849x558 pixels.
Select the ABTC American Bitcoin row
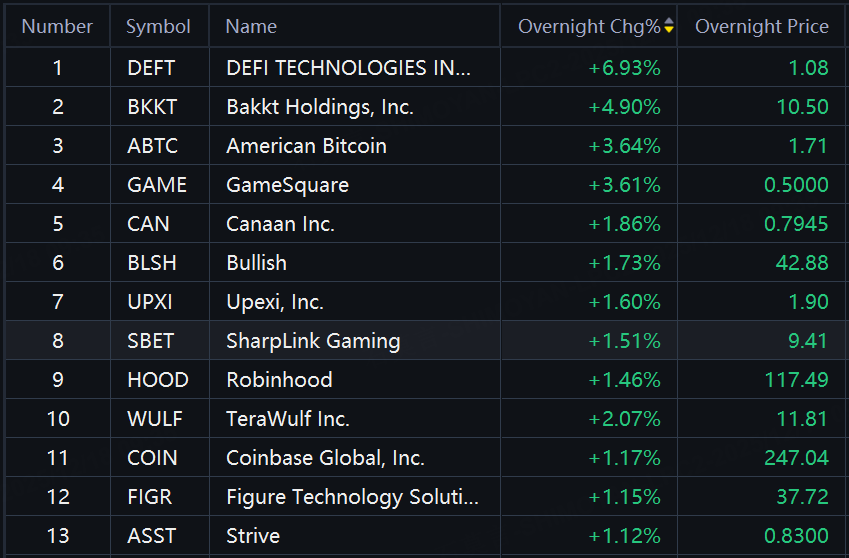pyautogui.click(x=424, y=146)
